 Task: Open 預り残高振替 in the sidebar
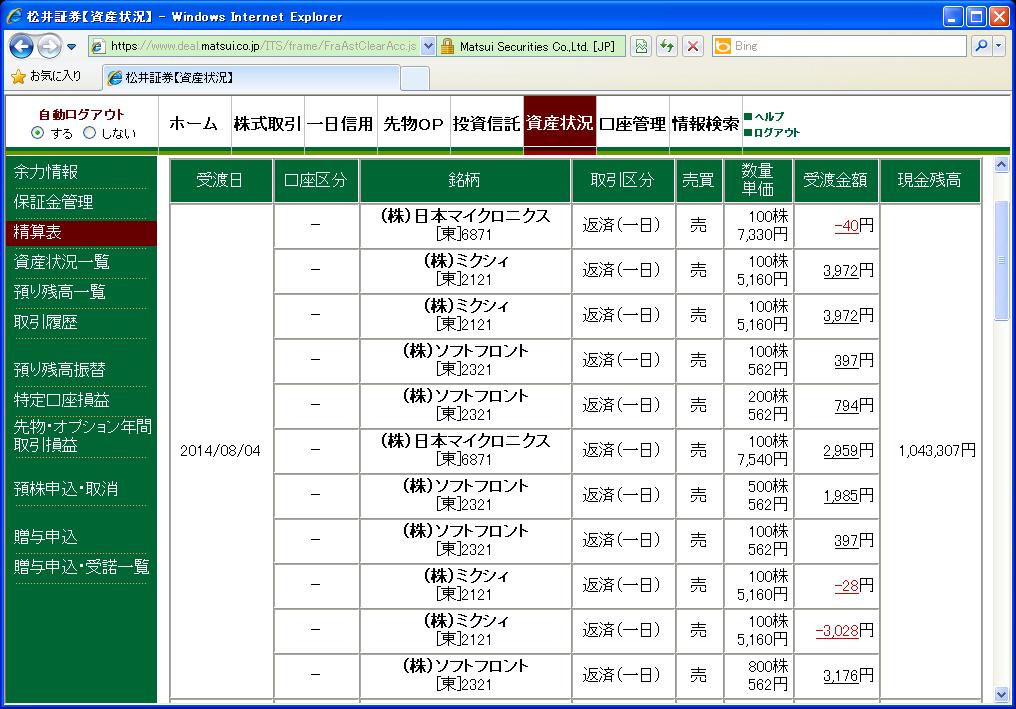tap(60, 369)
